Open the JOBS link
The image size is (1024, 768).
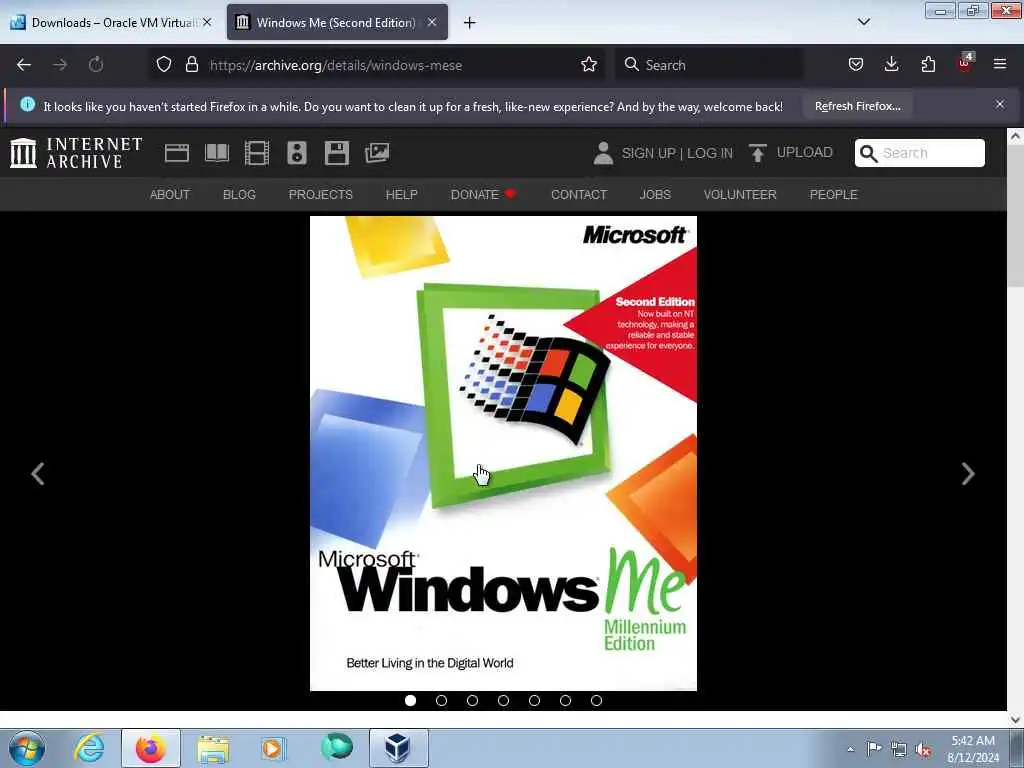coord(655,195)
